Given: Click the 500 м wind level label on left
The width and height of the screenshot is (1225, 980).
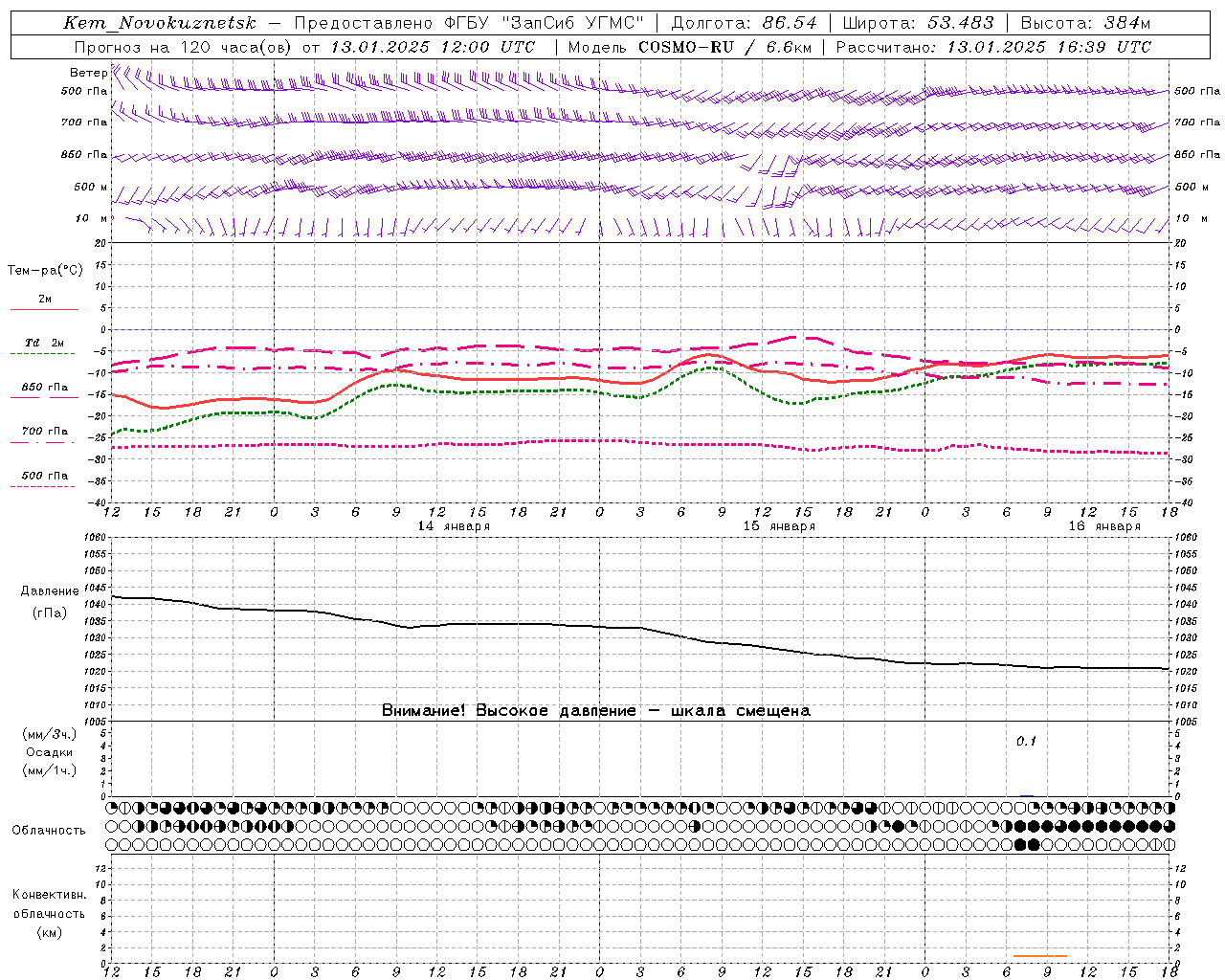Looking at the screenshot, I should 91,187.
